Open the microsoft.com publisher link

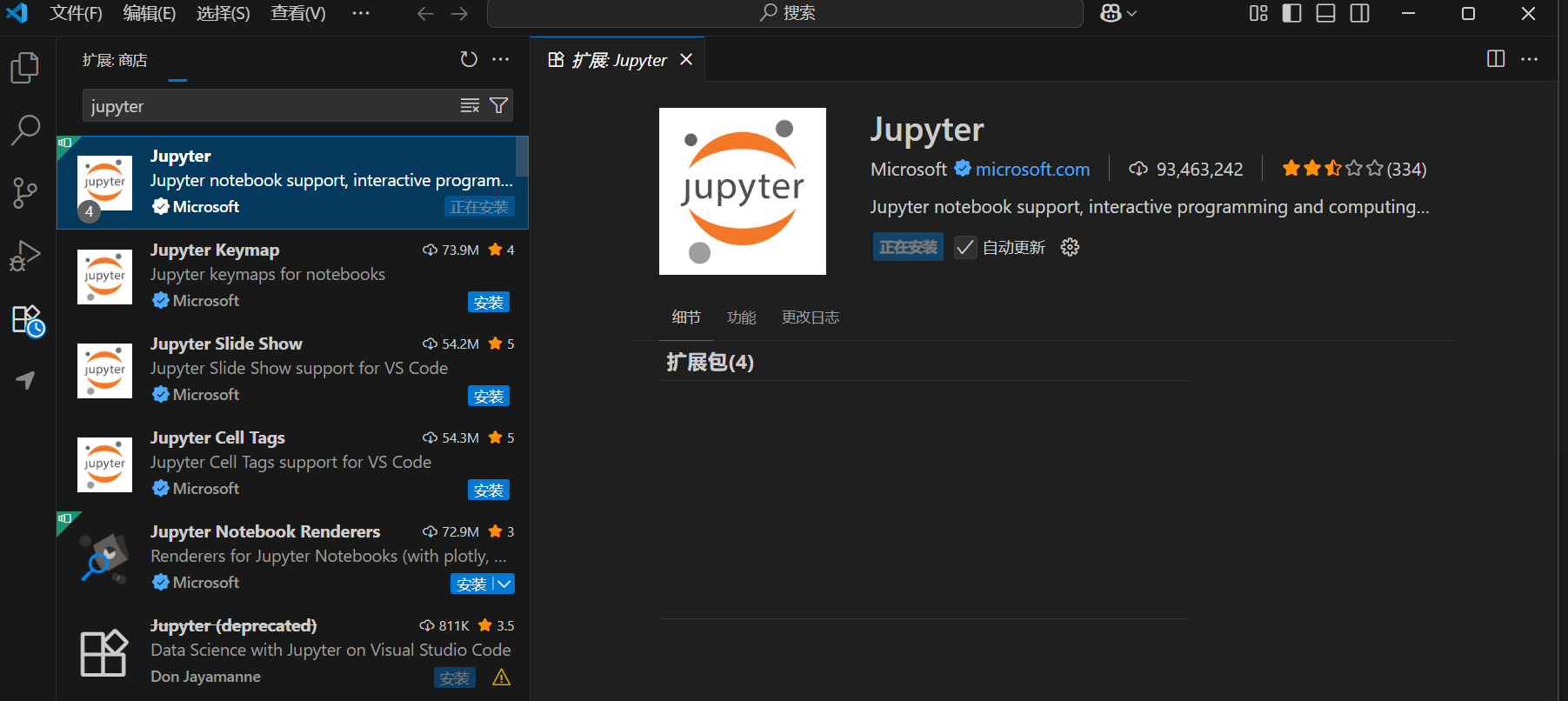pos(1032,169)
